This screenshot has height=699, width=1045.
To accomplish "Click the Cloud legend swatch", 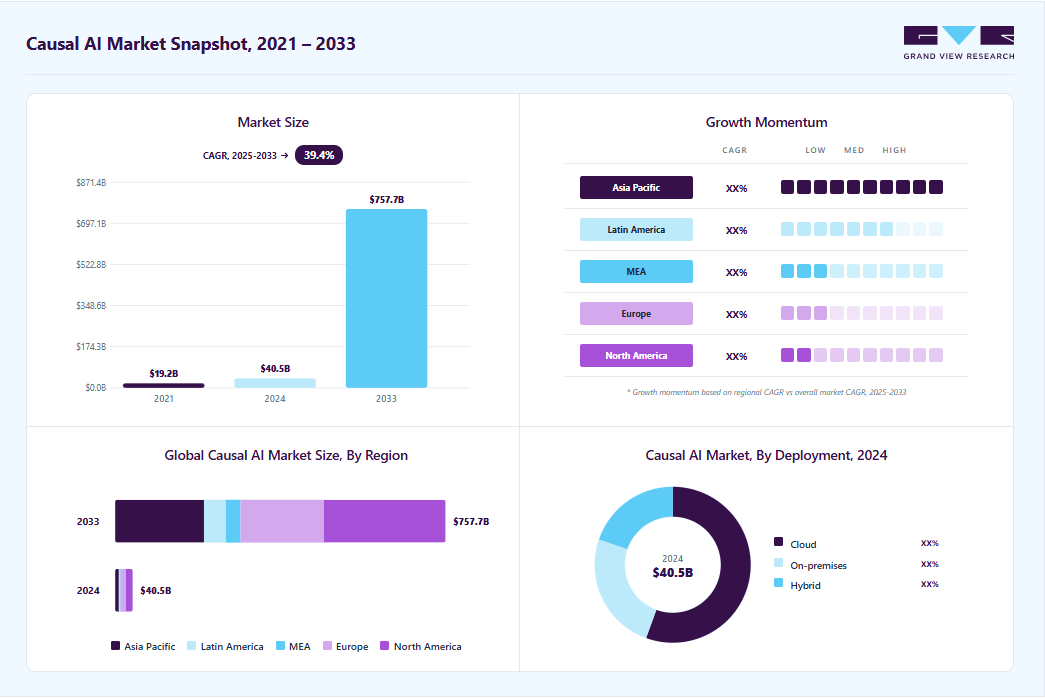I will click(x=778, y=542).
